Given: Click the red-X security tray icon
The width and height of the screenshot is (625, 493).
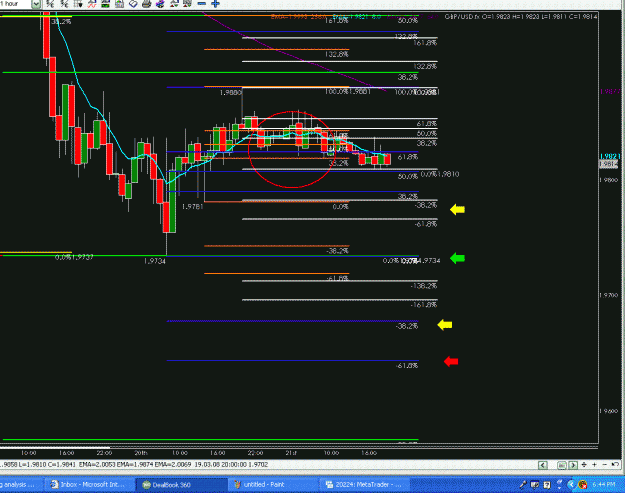Looking at the screenshot, I should pyautogui.click(x=583, y=485).
